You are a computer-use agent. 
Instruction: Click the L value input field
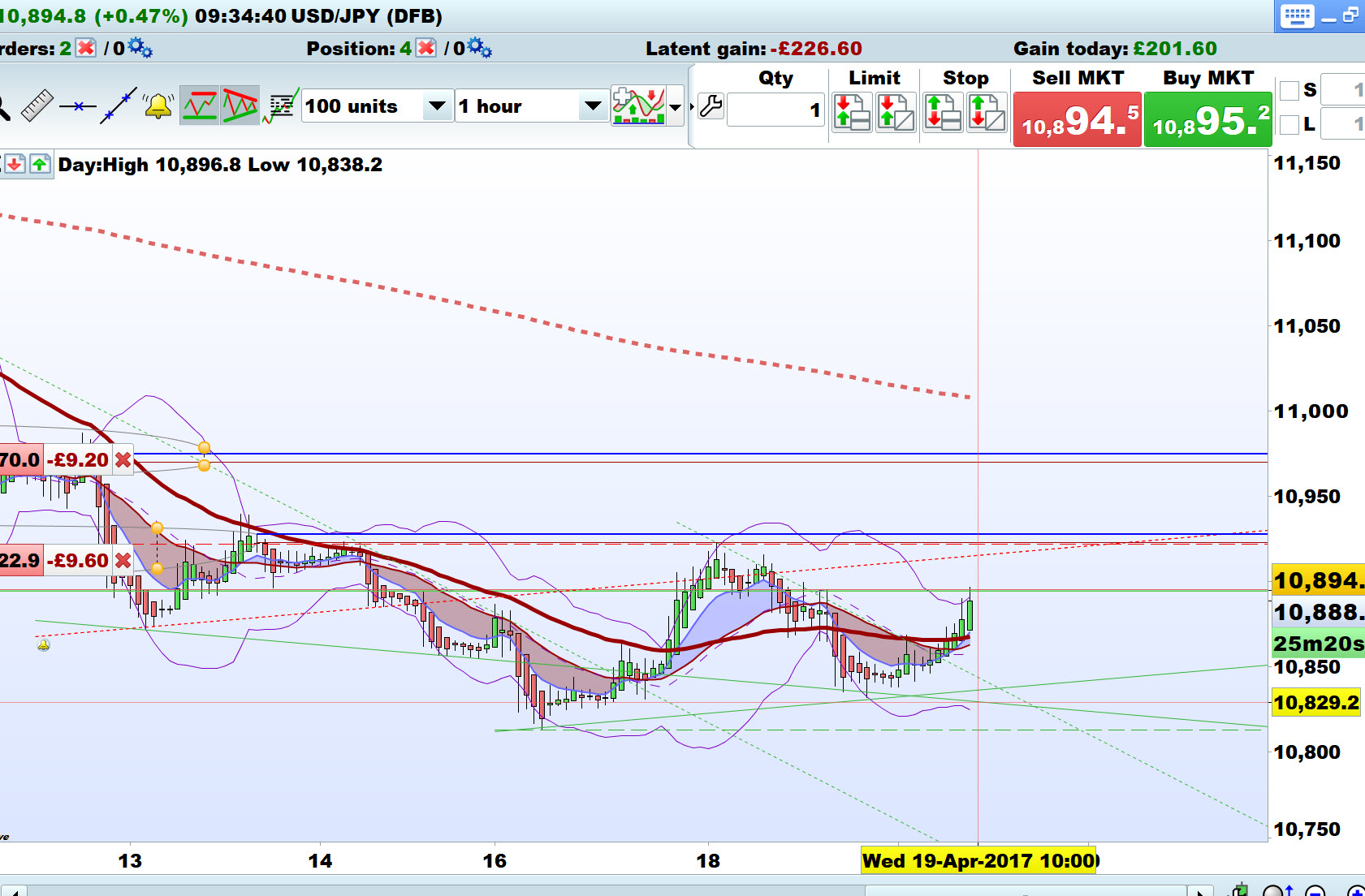click(x=1343, y=124)
